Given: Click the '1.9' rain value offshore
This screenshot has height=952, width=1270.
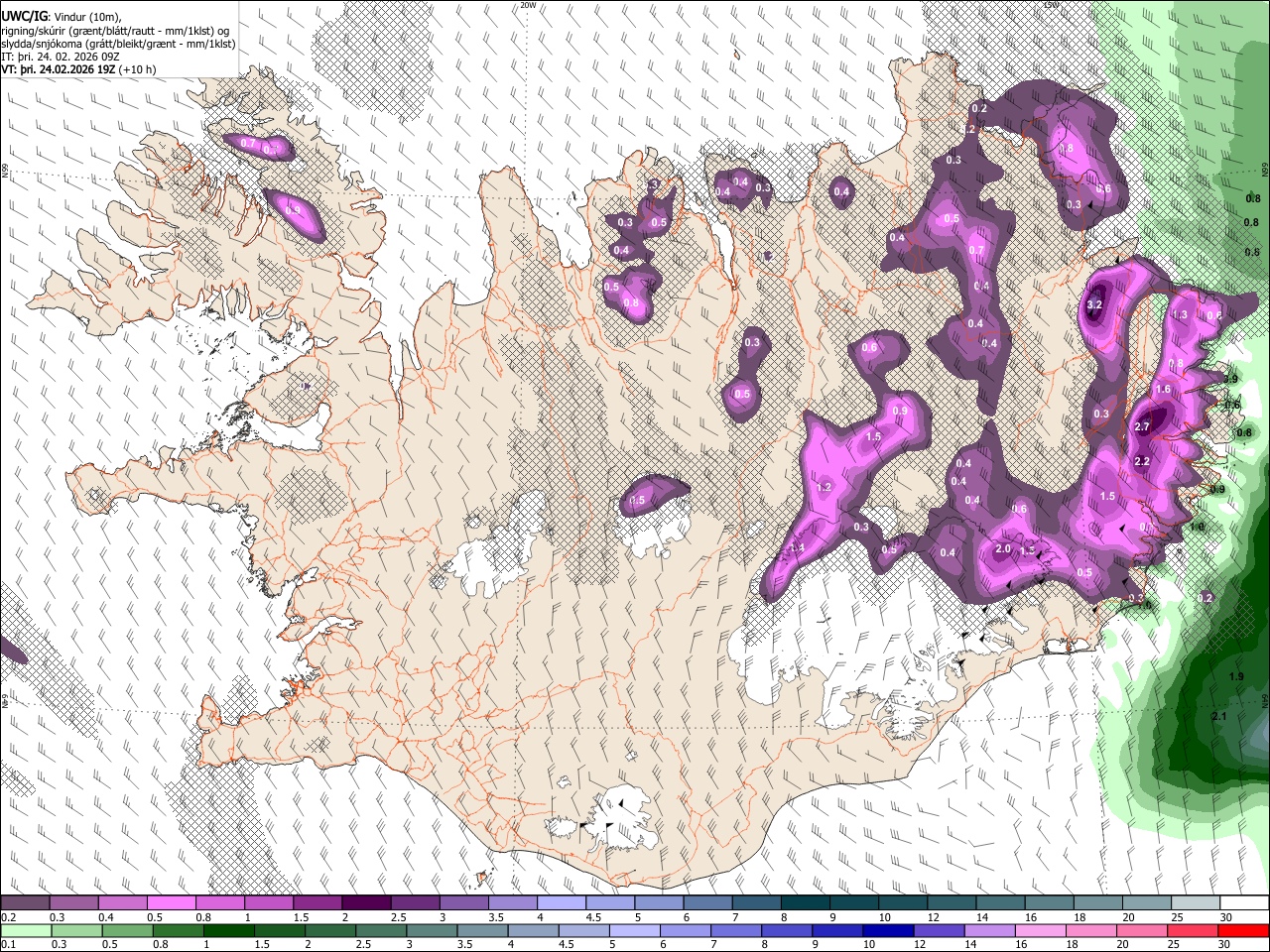Looking at the screenshot, I should pyautogui.click(x=1236, y=676).
